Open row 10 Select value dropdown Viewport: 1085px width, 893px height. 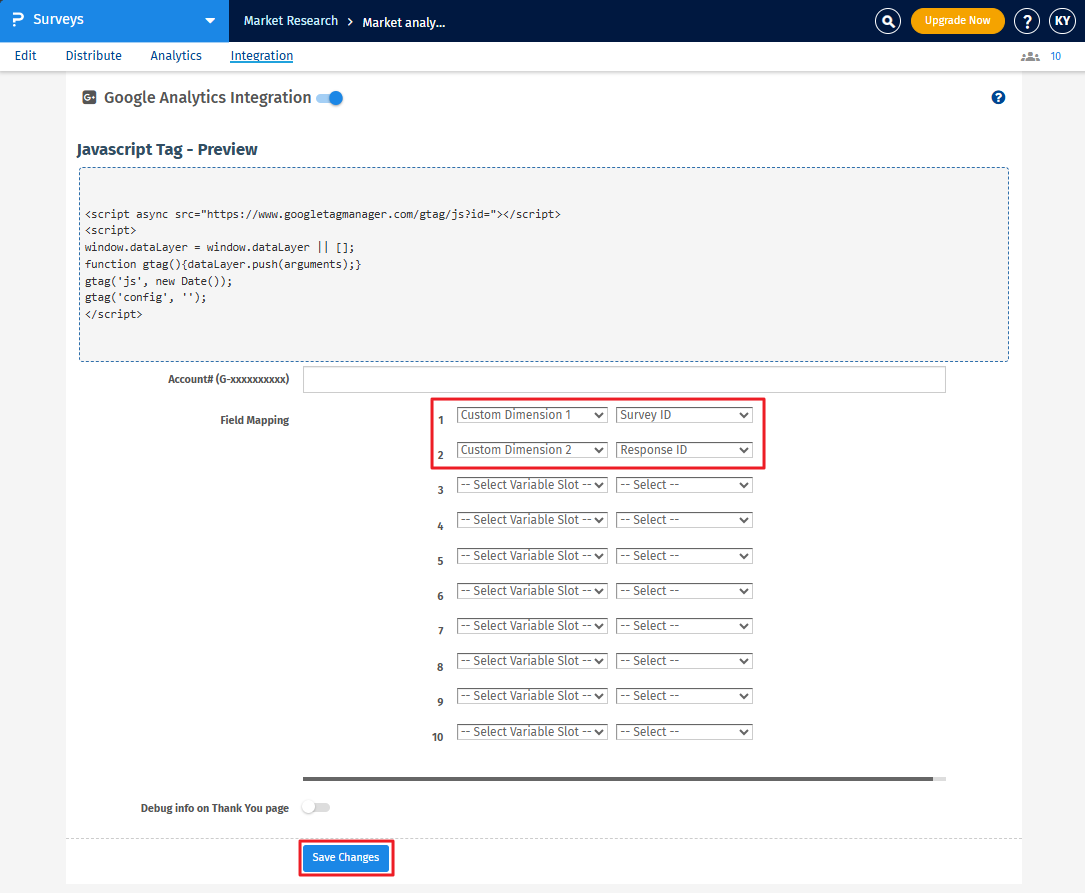click(684, 732)
